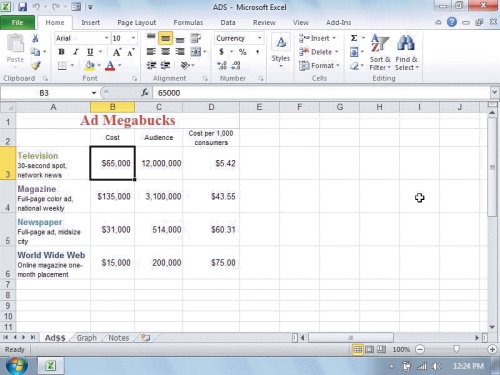Open the Page Layout ribbon tab
This screenshot has width=500, height=375.
[x=137, y=23]
